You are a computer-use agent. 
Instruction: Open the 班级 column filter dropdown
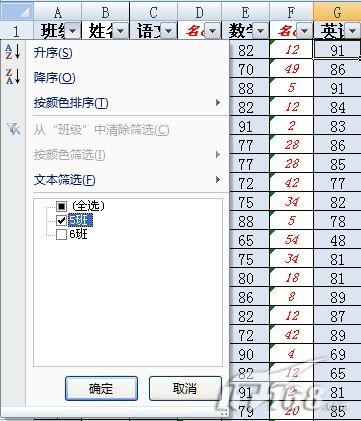click(73, 31)
